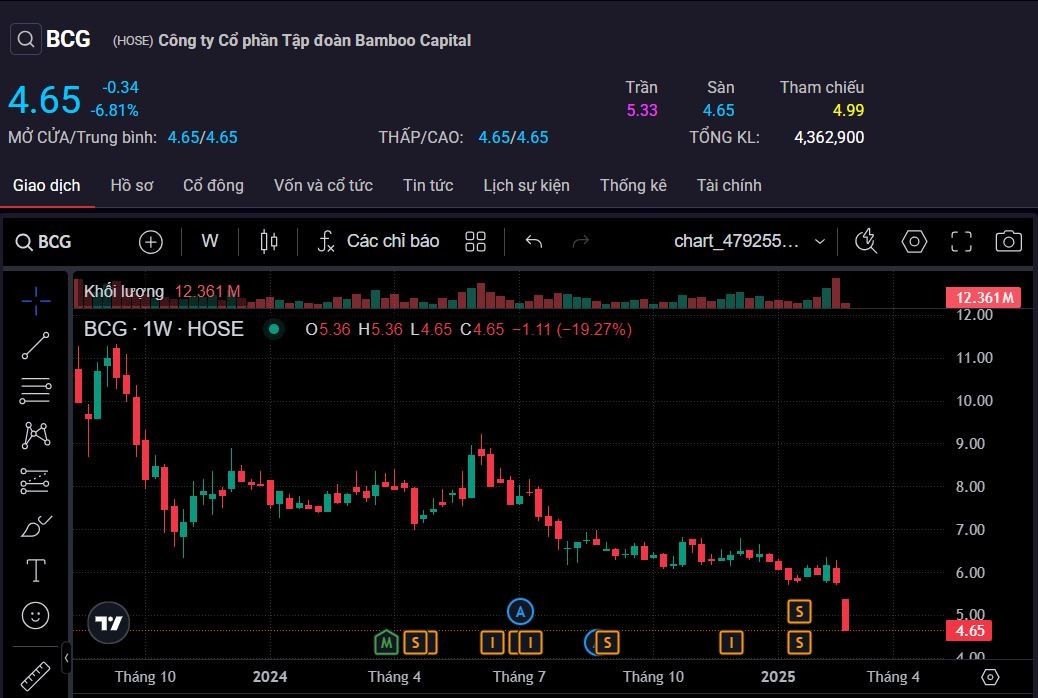Click the Sàn floor price 4.65
The height and width of the screenshot is (698, 1038).
(719, 110)
